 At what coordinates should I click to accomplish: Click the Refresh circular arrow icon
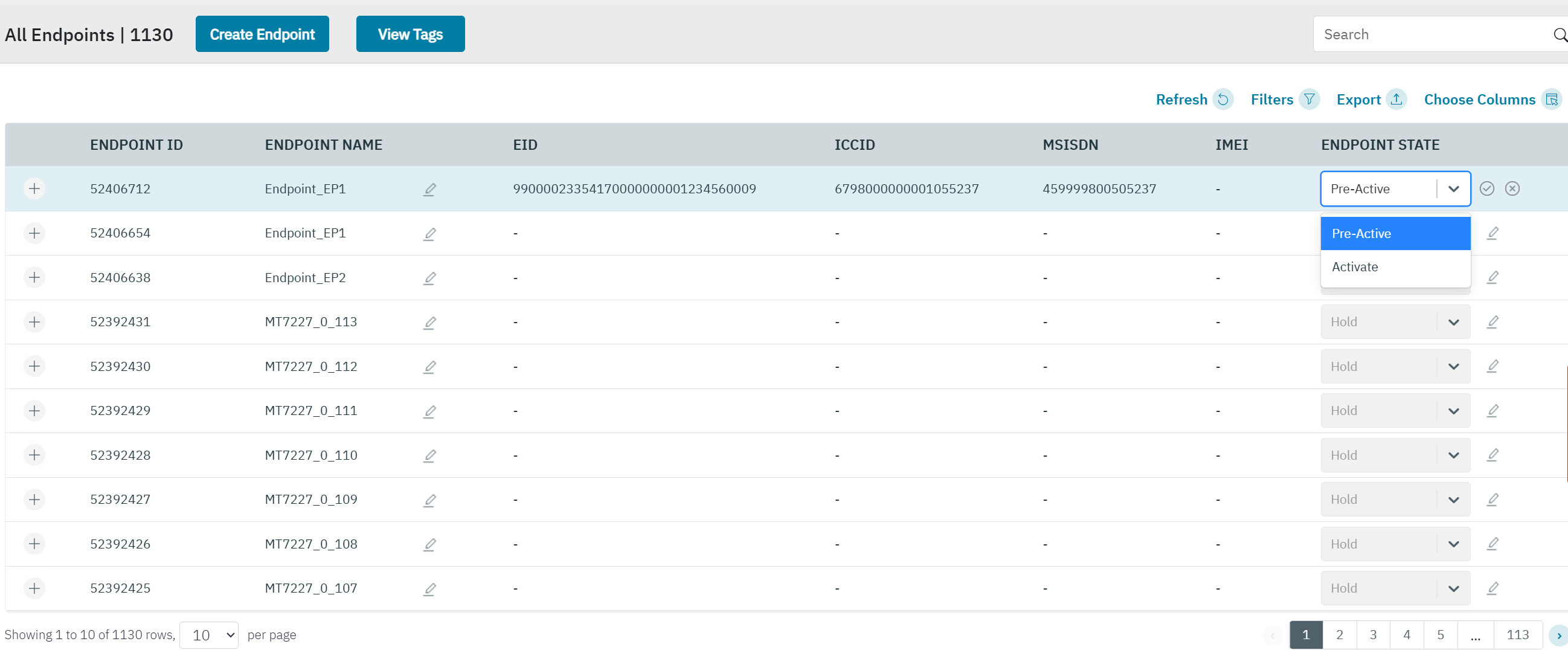click(1223, 99)
